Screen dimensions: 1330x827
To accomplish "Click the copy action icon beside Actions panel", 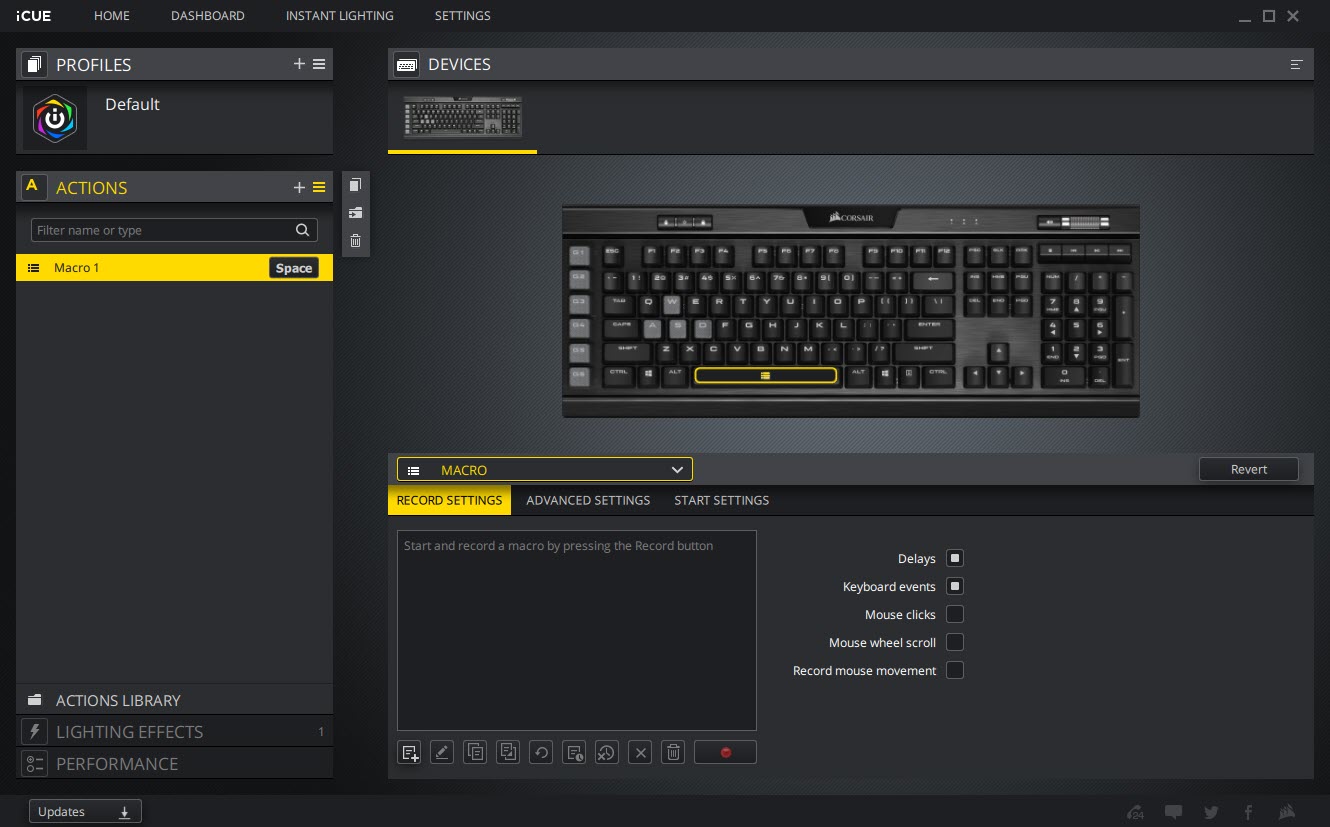I will pyautogui.click(x=355, y=185).
